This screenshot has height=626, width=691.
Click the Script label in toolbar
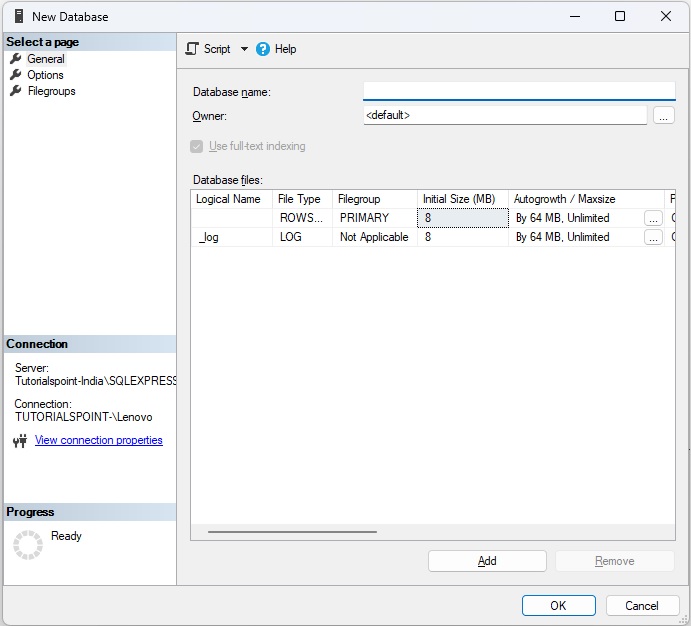coord(217,49)
